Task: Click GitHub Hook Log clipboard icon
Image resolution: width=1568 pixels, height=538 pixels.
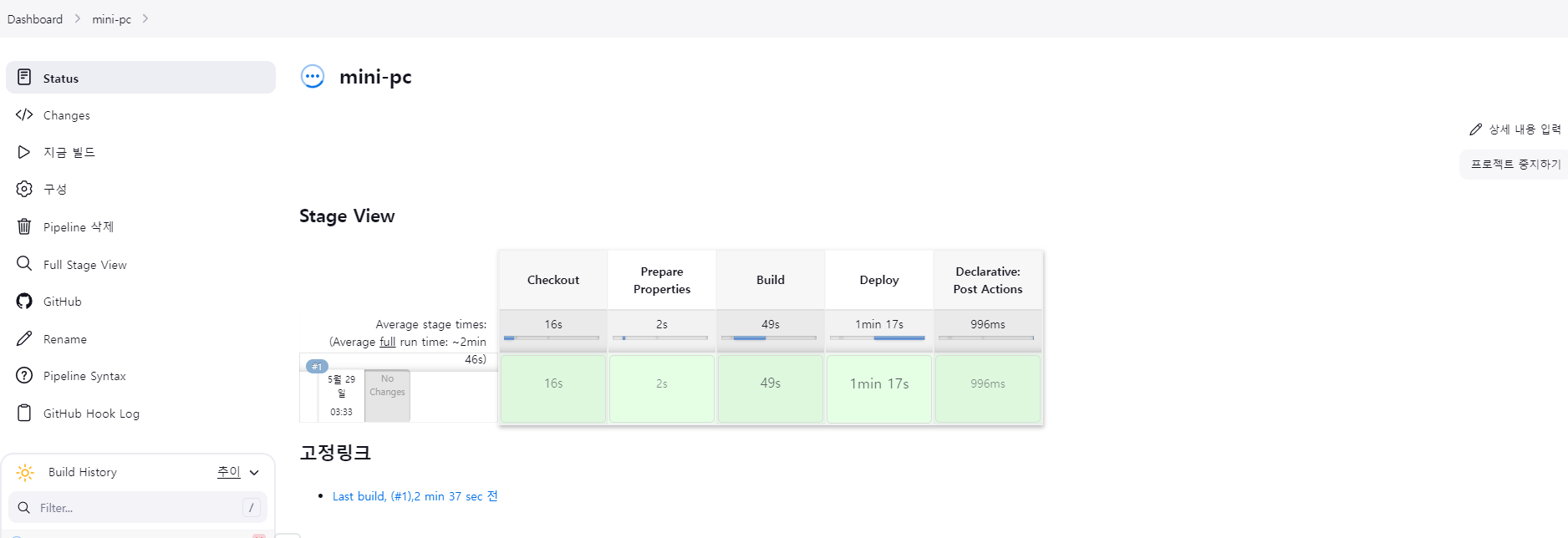Action: tap(24, 413)
